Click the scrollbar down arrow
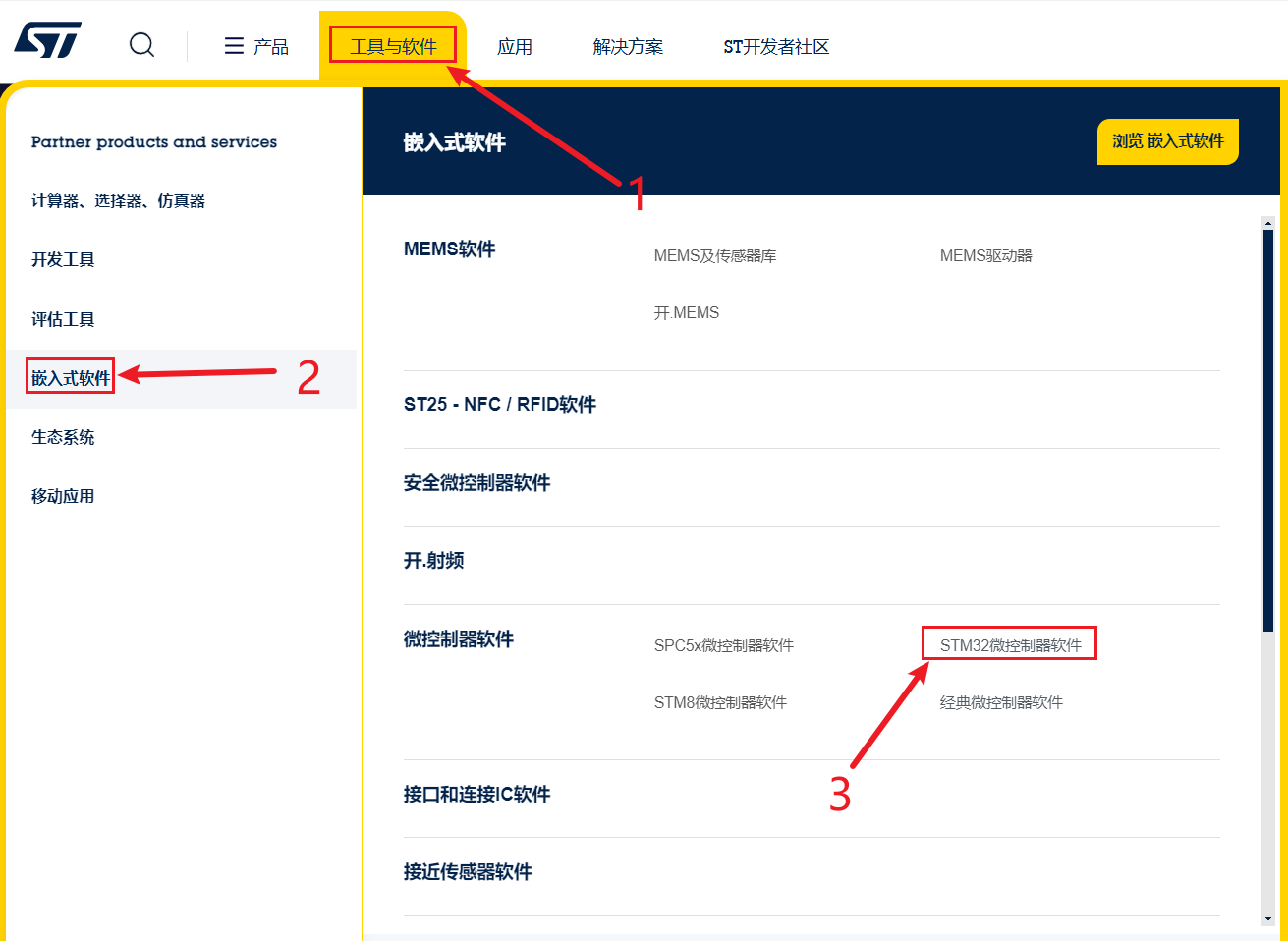This screenshot has height=941, width=1288. pyautogui.click(x=1268, y=919)
